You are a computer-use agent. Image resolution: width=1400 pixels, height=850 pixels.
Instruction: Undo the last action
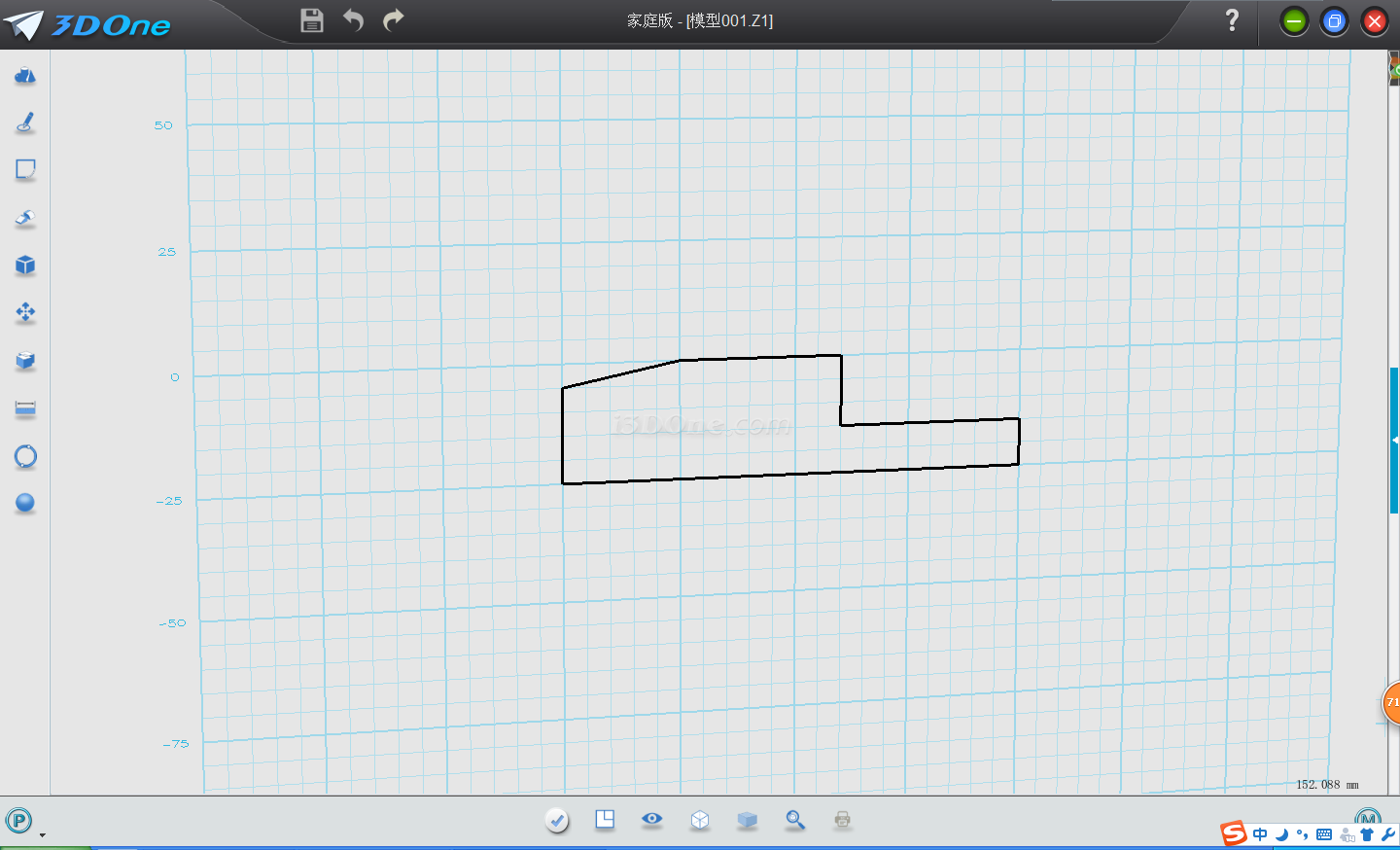pos(353,20)
